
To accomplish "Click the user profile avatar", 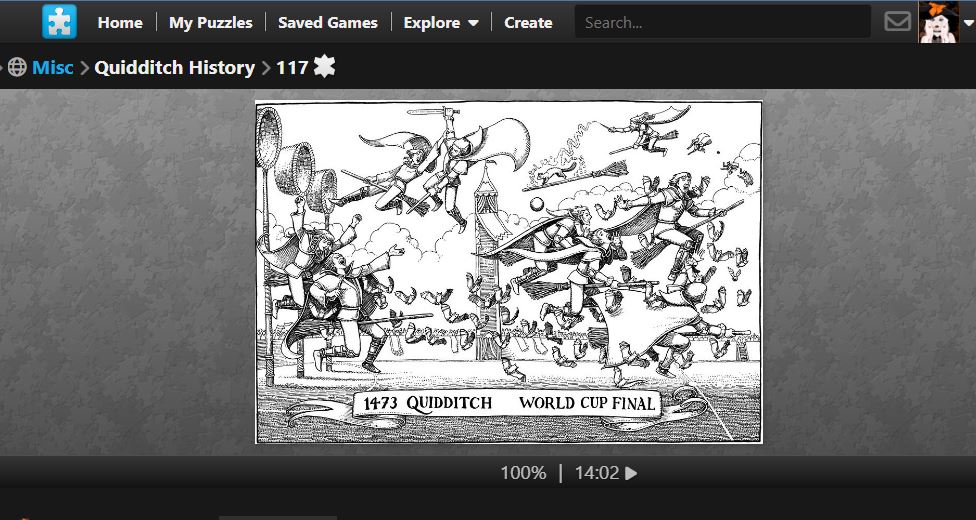I will 938,22.
